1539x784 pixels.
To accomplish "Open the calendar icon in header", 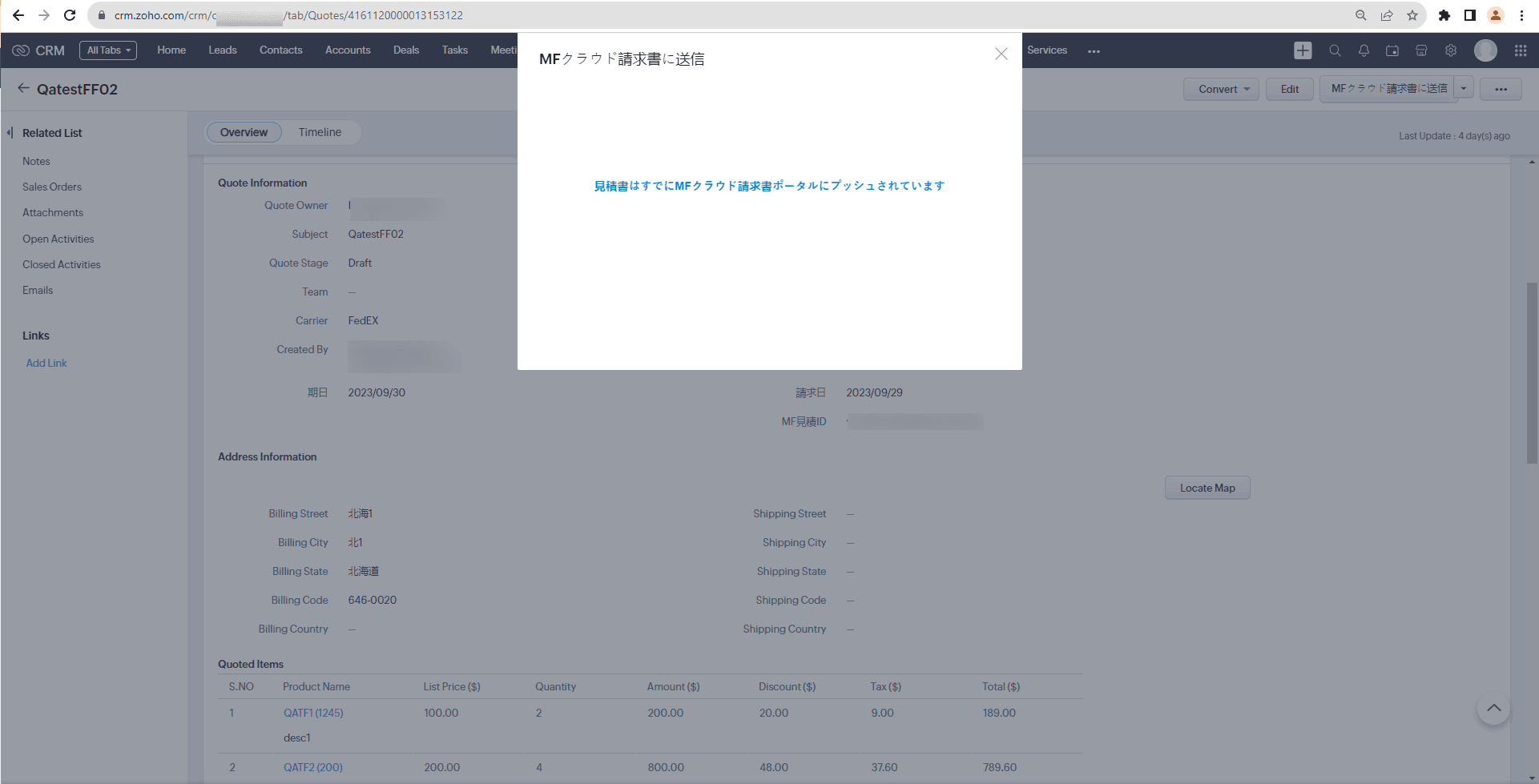I will 1392,50.
